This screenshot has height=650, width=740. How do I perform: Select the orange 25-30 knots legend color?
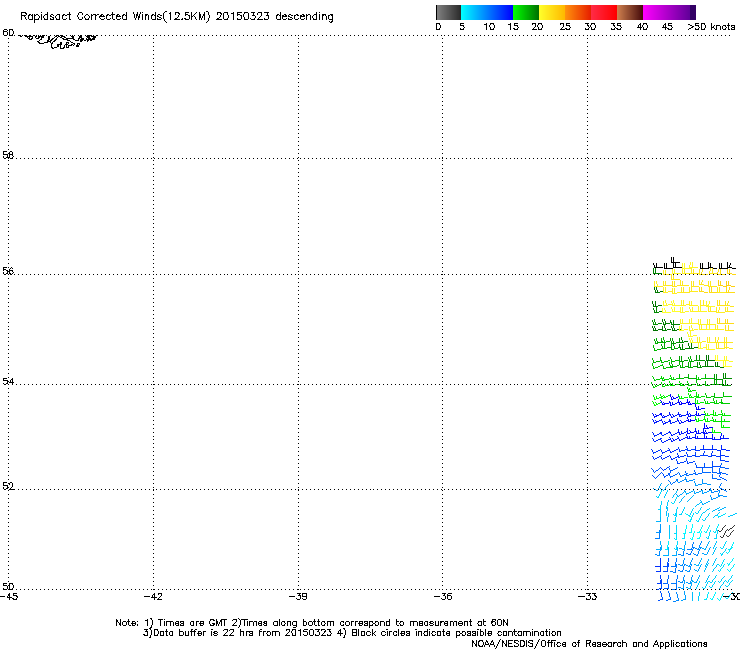click(578, 12)
